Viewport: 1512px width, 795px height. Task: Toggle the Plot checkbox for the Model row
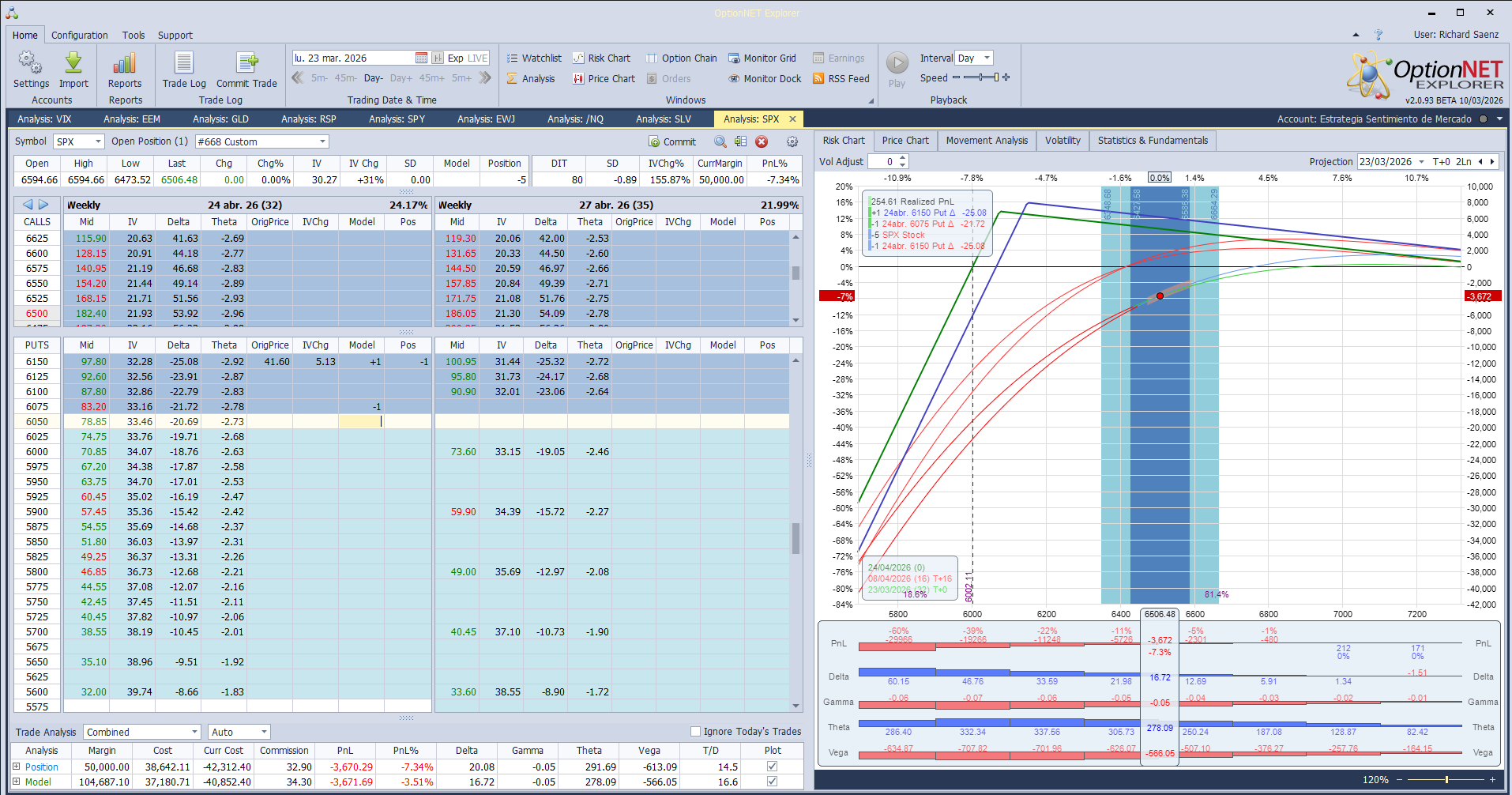coord(772,782)
